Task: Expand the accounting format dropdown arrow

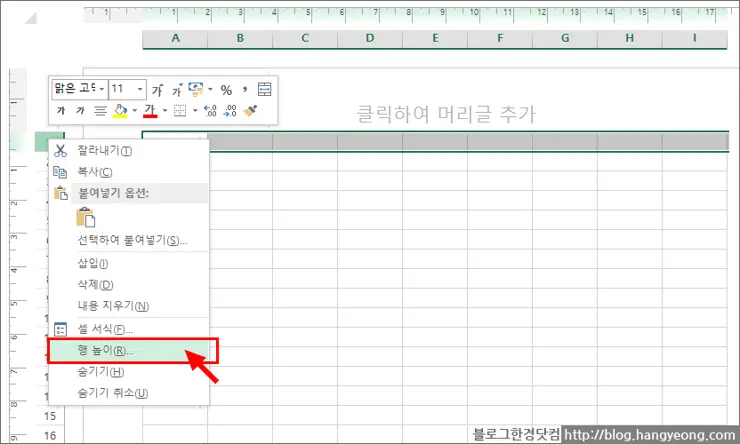Action: pyautogui.click(x=210, y=89)
